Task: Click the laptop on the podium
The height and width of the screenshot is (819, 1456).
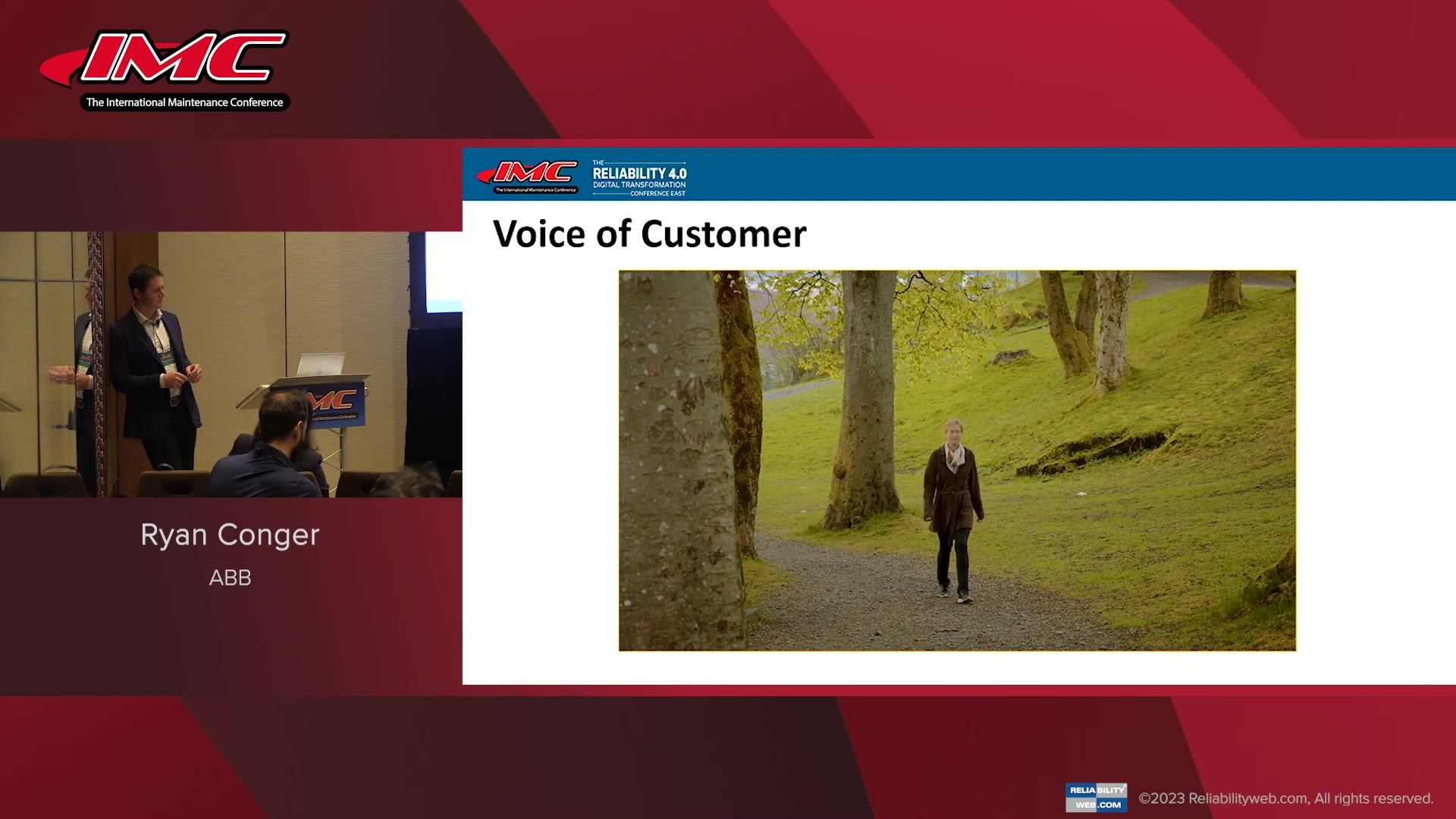Action: click(319, 365)
